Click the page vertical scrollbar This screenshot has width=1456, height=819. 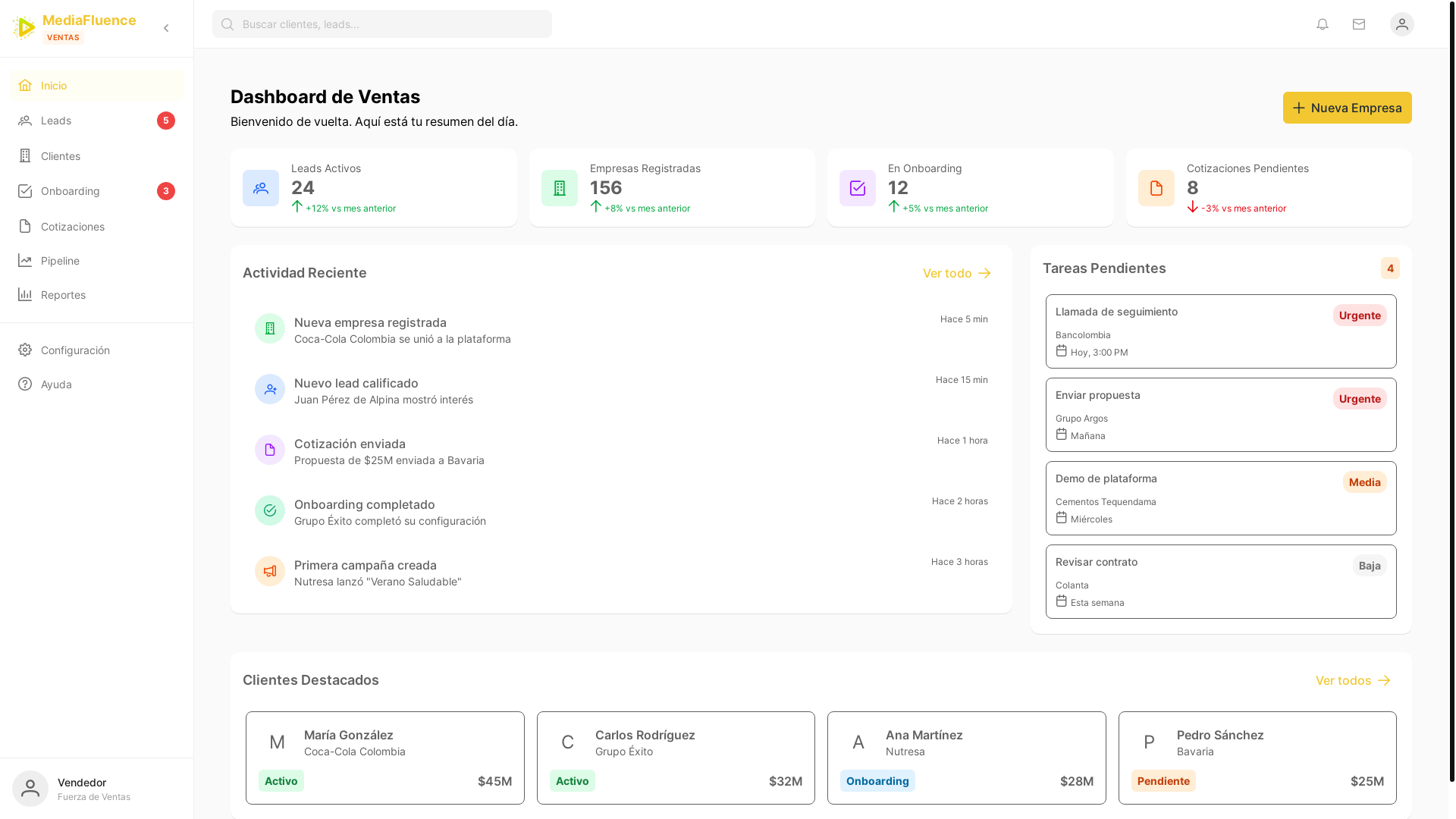1452,391
